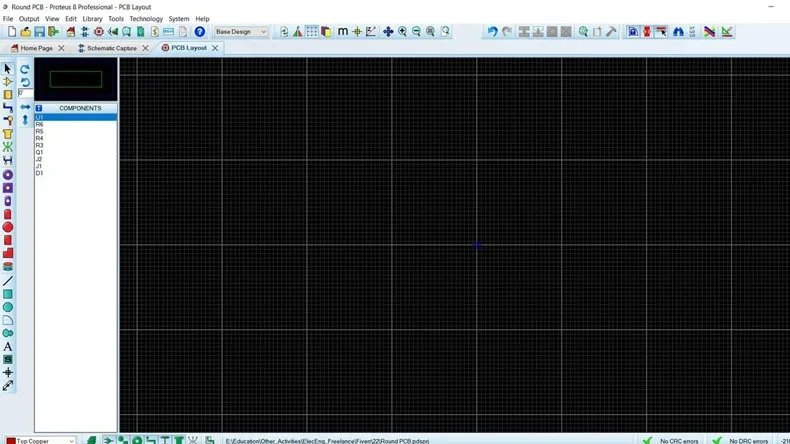Select component U1 in the list
Screen dimensions: 790x444
[76, 117]
